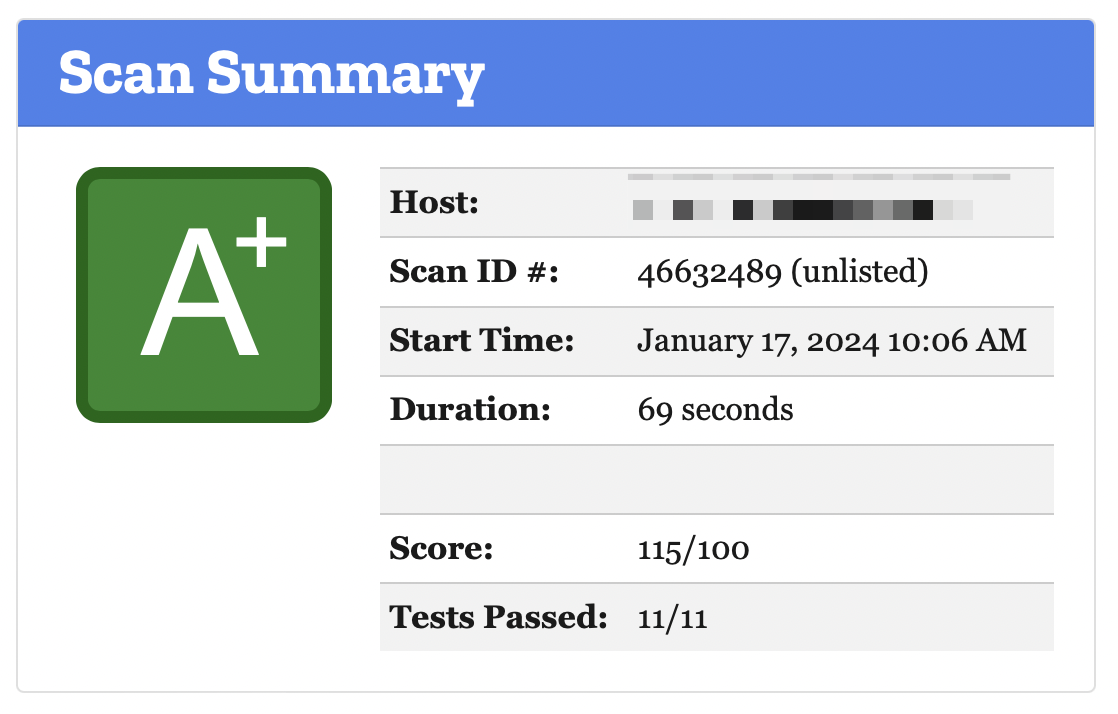1118x714 pixels.
Task: Click the scan ID number 46632489
Action: (x=709, y=272)
